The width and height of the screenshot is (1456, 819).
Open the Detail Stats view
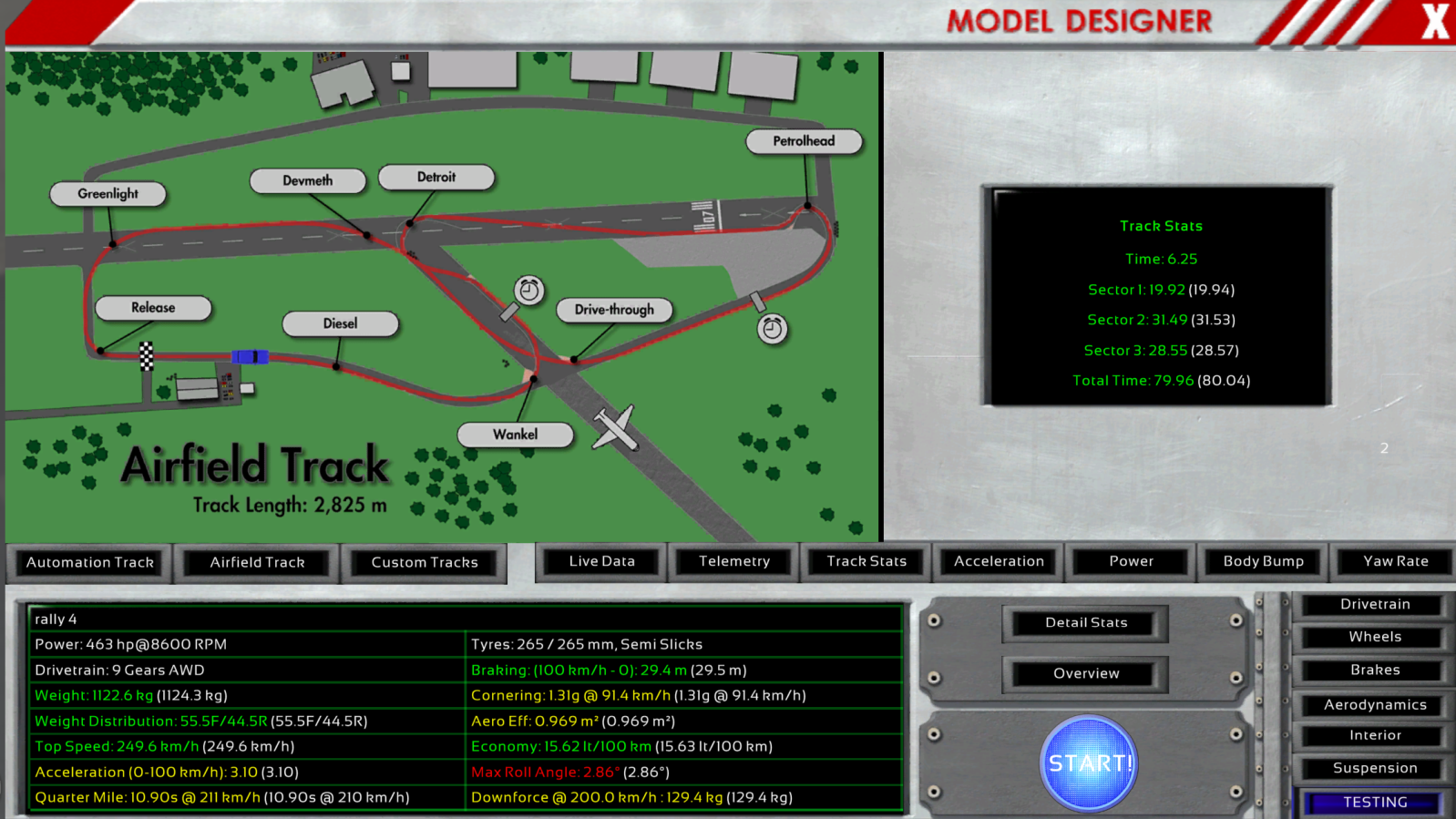1085,623
